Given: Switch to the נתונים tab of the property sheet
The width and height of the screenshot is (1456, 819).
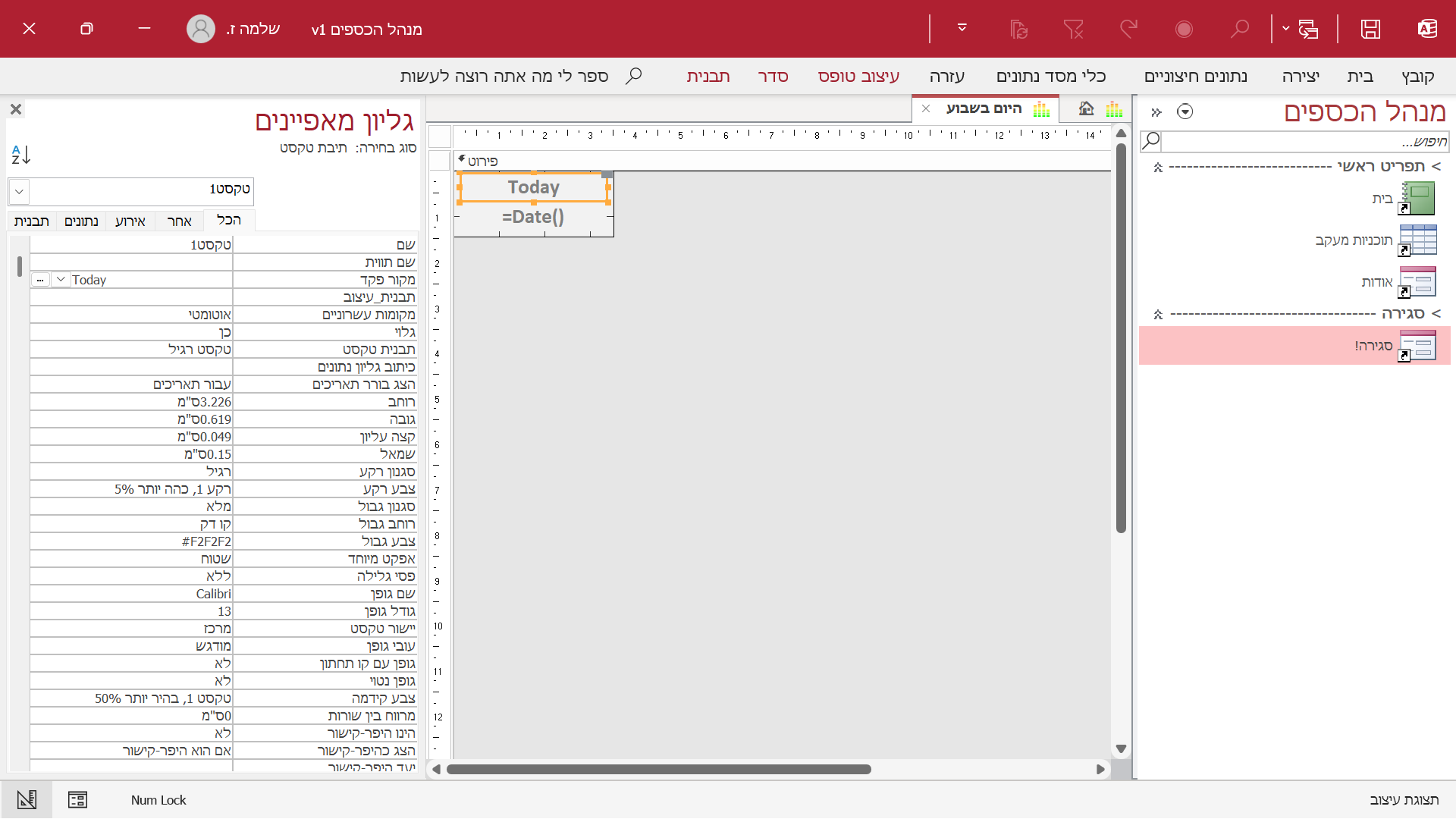Looking at the screenshot, I should [81, 221].
